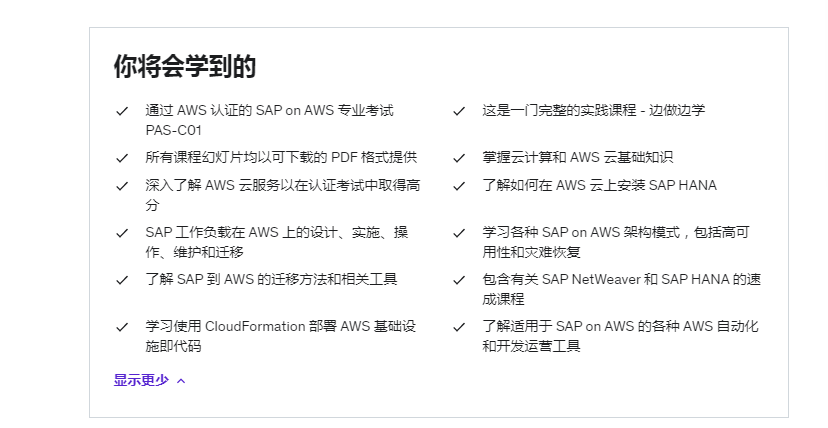The image size is (828, 428).
Task: Click text 了解如何在 AWS 云上安装 SAP HANA
Action: coord(599,185)
